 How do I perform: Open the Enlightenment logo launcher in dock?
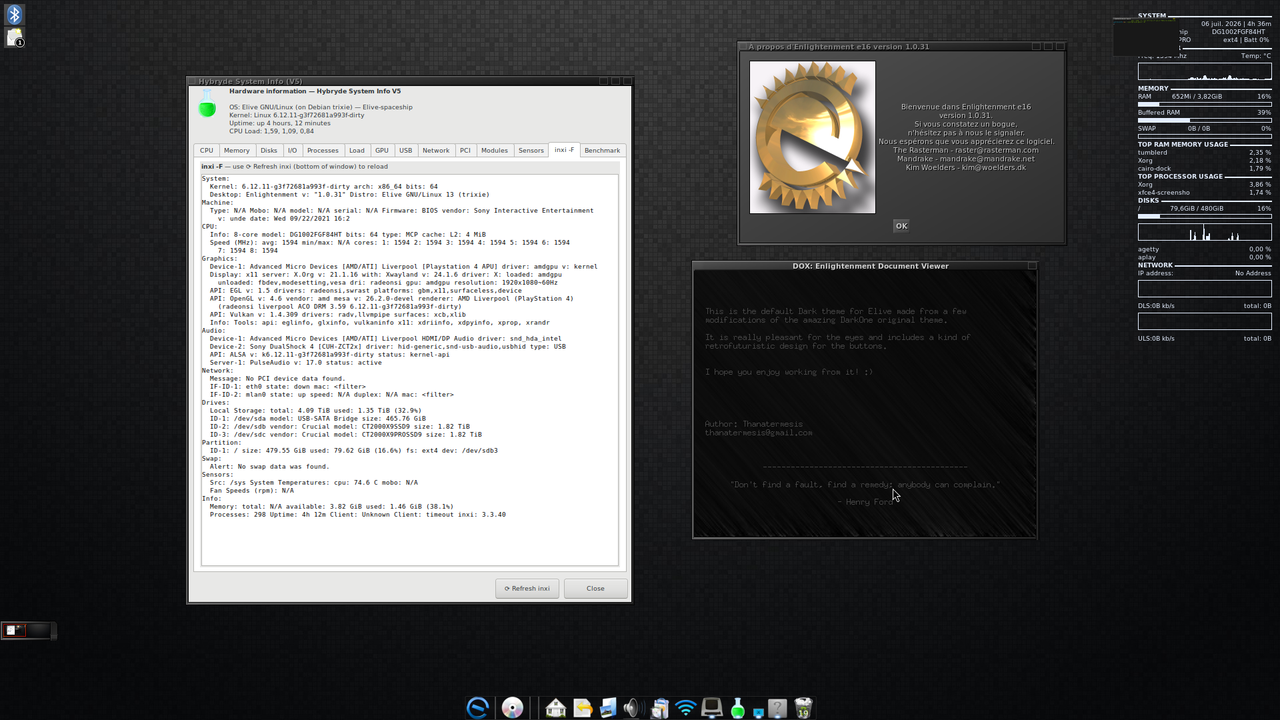[478, 708]
